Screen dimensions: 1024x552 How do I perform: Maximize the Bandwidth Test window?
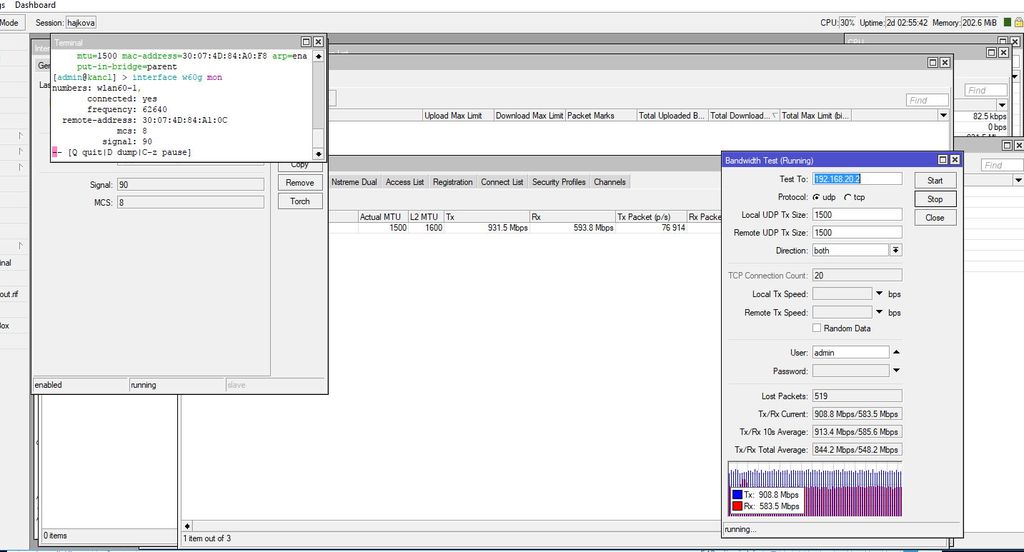point(942,160)
